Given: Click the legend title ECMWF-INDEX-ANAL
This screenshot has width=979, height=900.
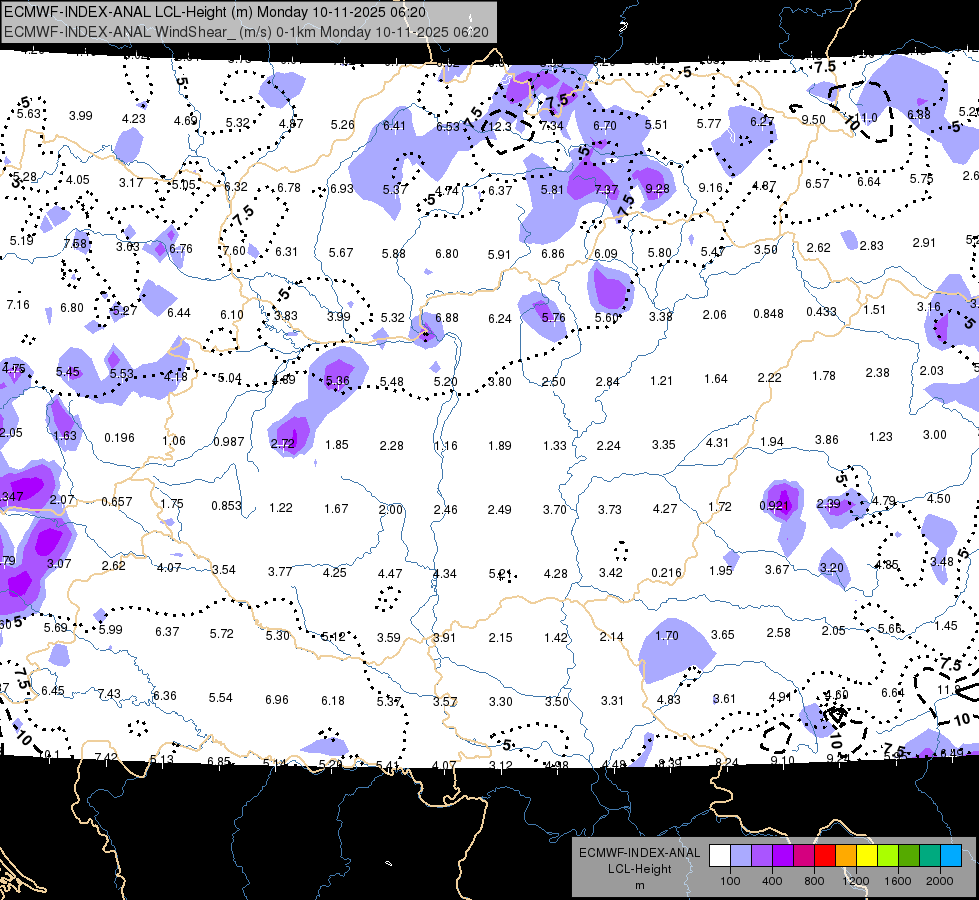Looking at the screenshot, I should click(x=639, y=853).
